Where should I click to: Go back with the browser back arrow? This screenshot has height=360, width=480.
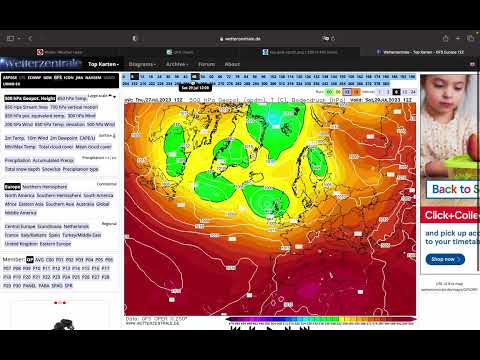coord(30,38)
